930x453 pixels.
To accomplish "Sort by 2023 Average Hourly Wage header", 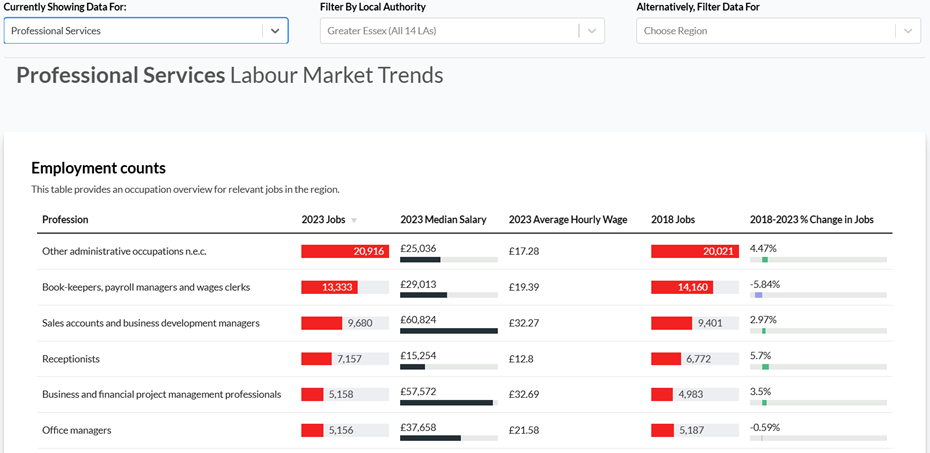I will (567, 220).
